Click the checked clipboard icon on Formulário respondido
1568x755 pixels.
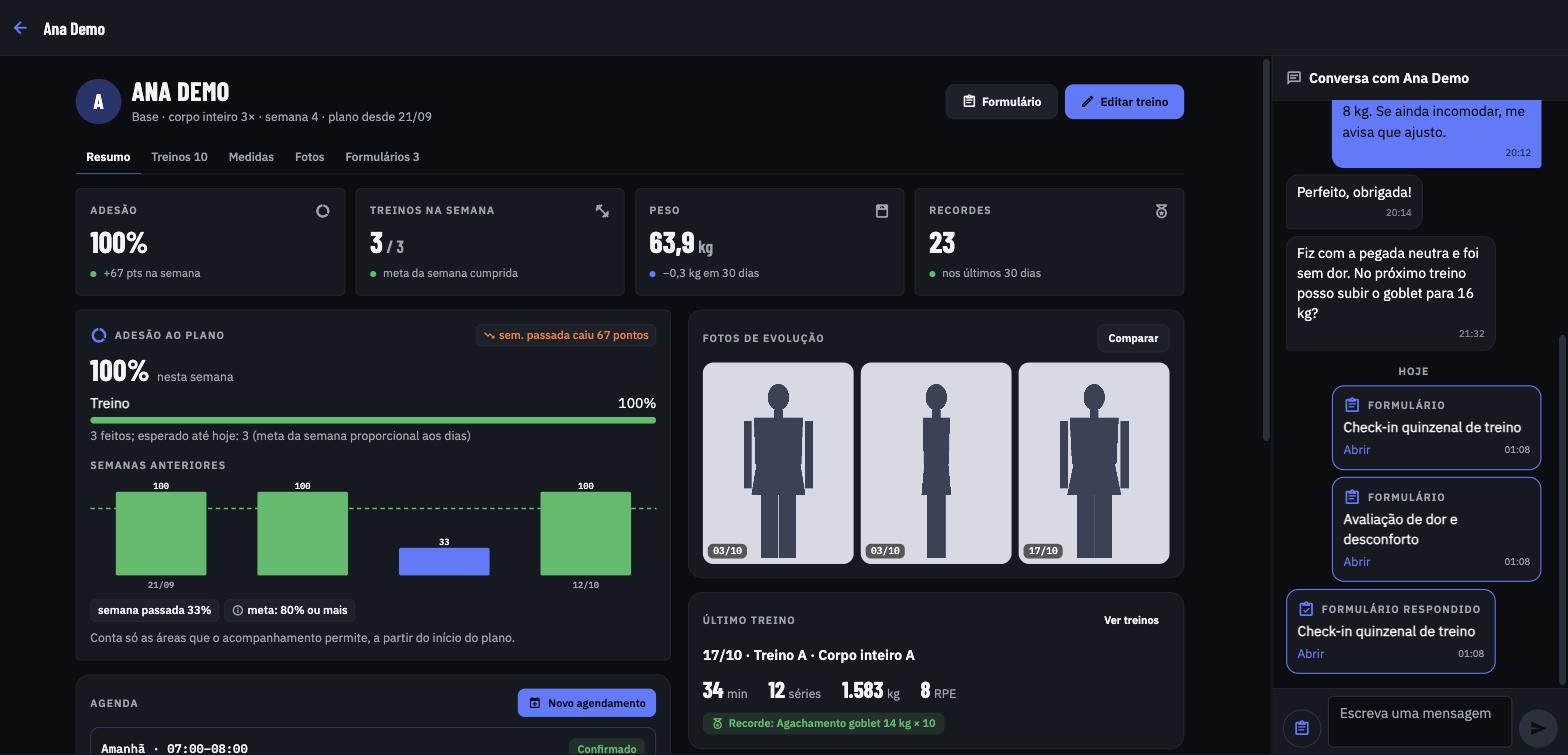pyautogui.click(x=1306, y=609)
